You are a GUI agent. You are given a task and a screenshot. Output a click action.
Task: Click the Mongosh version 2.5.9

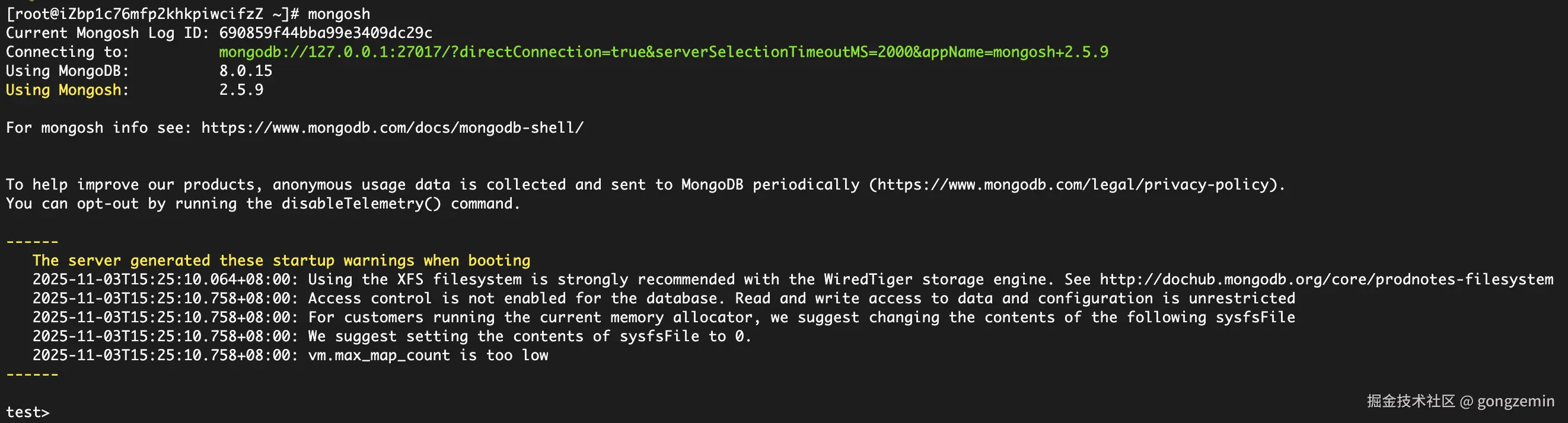241,90
